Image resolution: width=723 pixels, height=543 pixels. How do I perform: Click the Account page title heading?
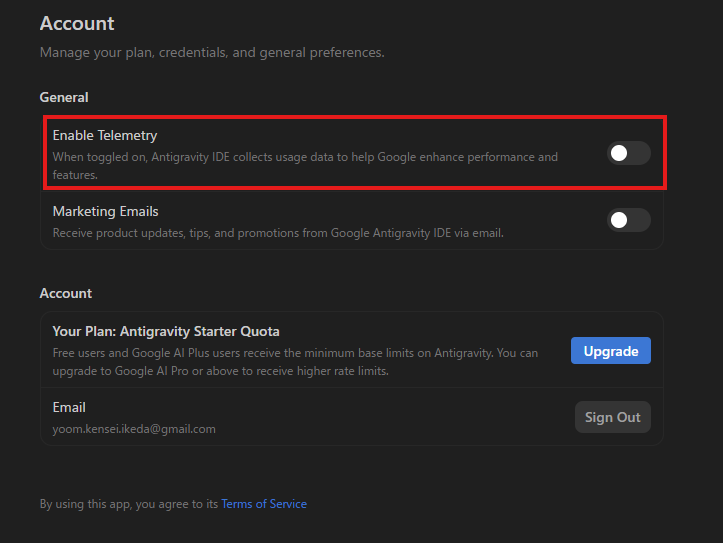[77, 24]
